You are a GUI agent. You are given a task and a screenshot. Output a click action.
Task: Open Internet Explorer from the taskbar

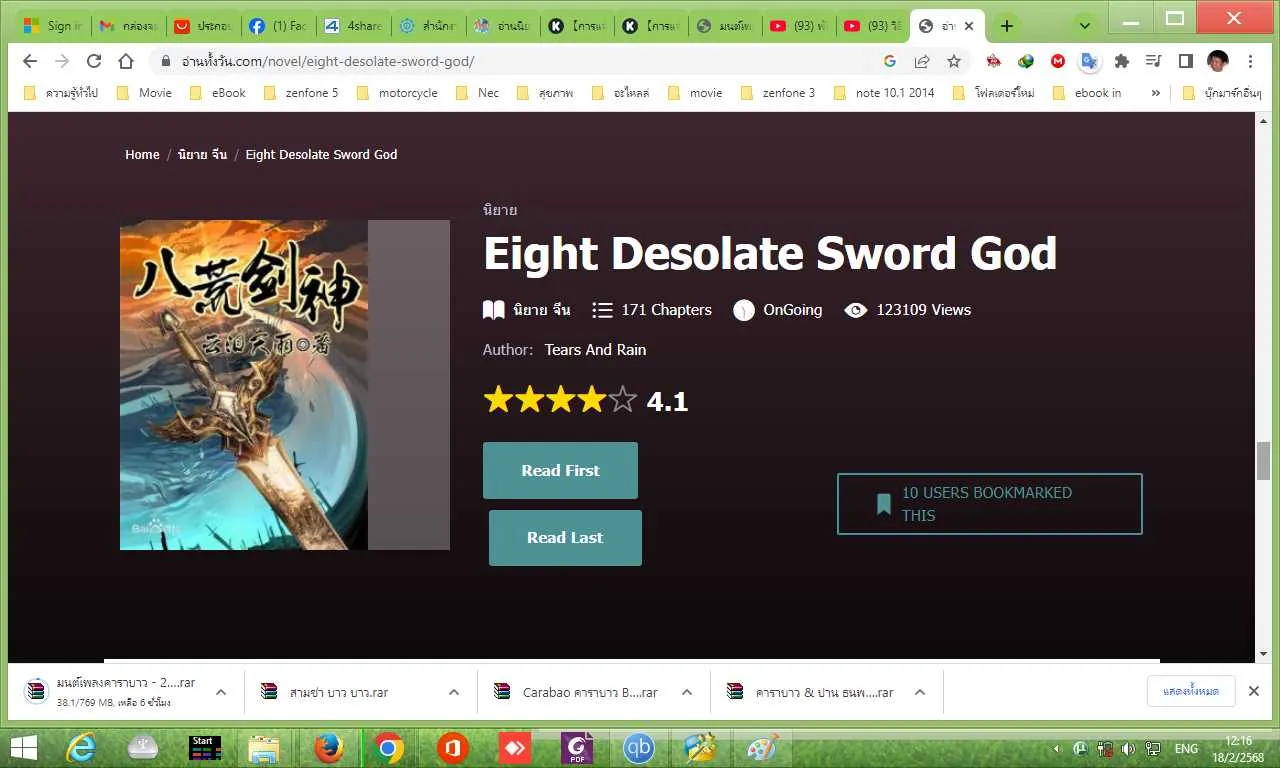coord(80,747)
